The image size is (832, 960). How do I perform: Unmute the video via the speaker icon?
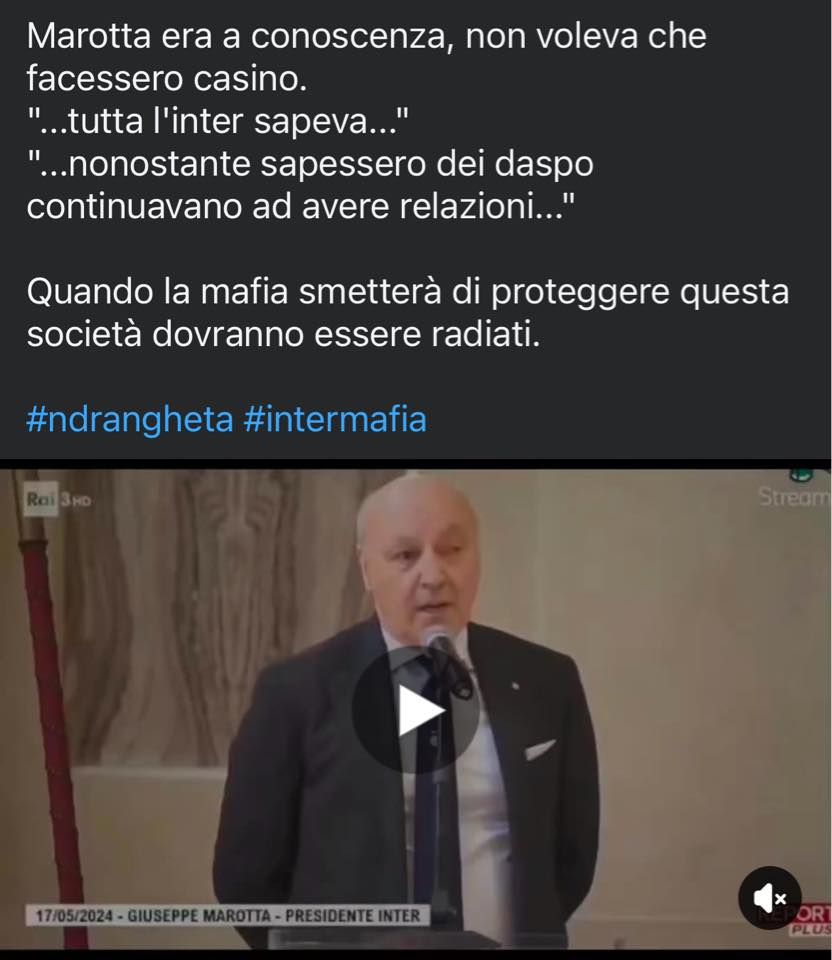coord(770,898)
